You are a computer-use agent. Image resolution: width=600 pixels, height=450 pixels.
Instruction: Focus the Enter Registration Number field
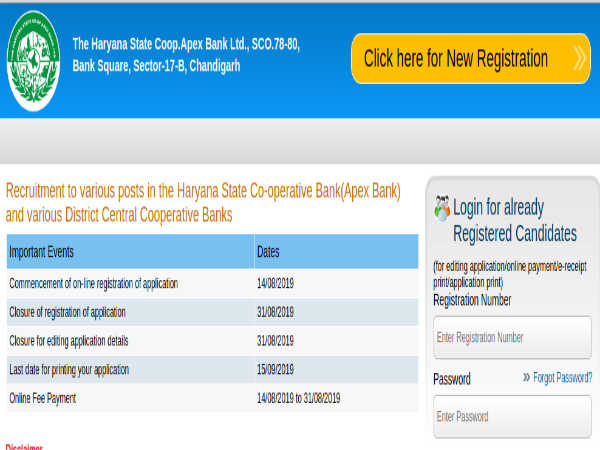[511, 338]
